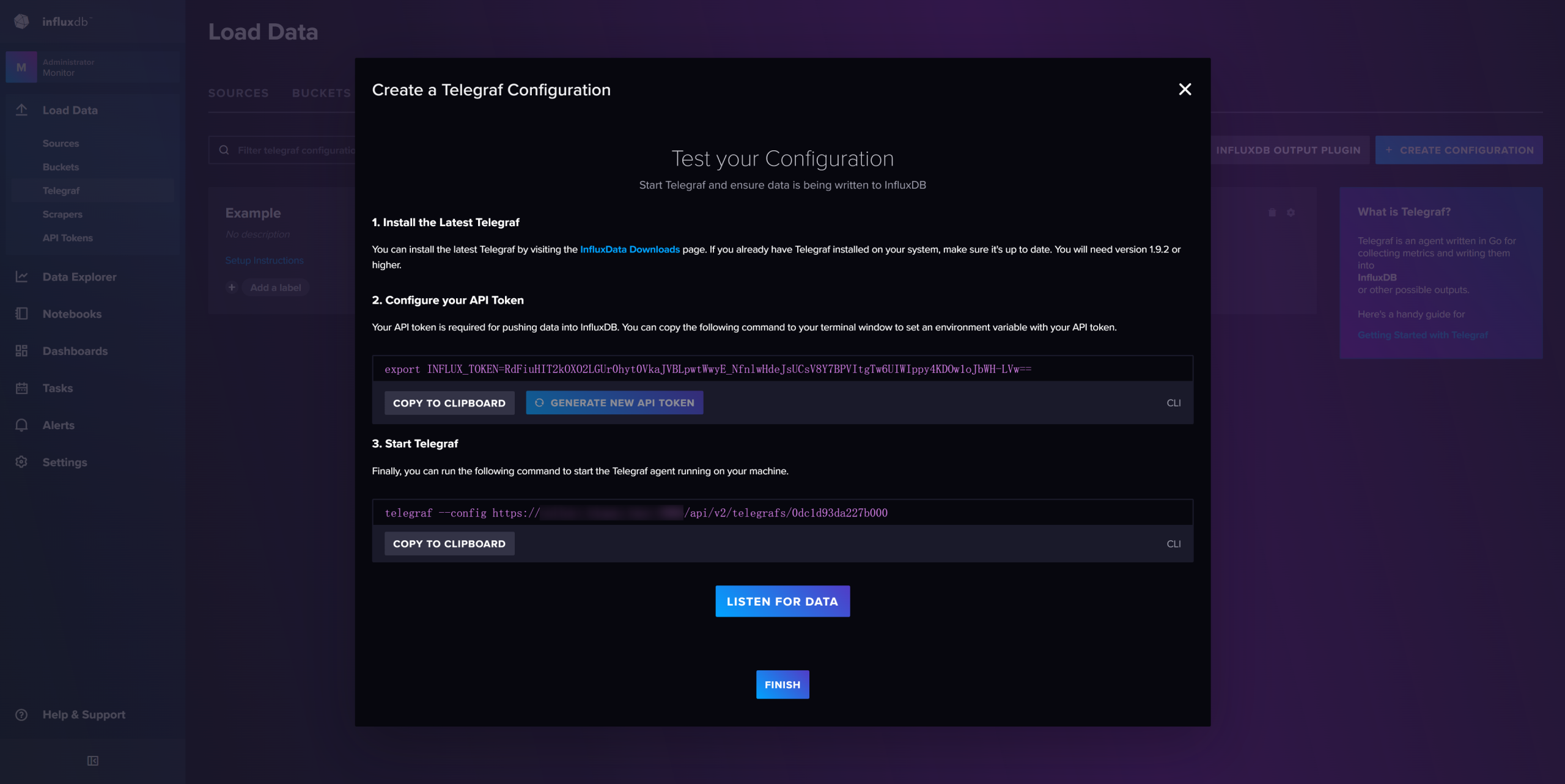Screen dimensions: 1565x784
Task: Generate a new API token
Action: point(614,403)
